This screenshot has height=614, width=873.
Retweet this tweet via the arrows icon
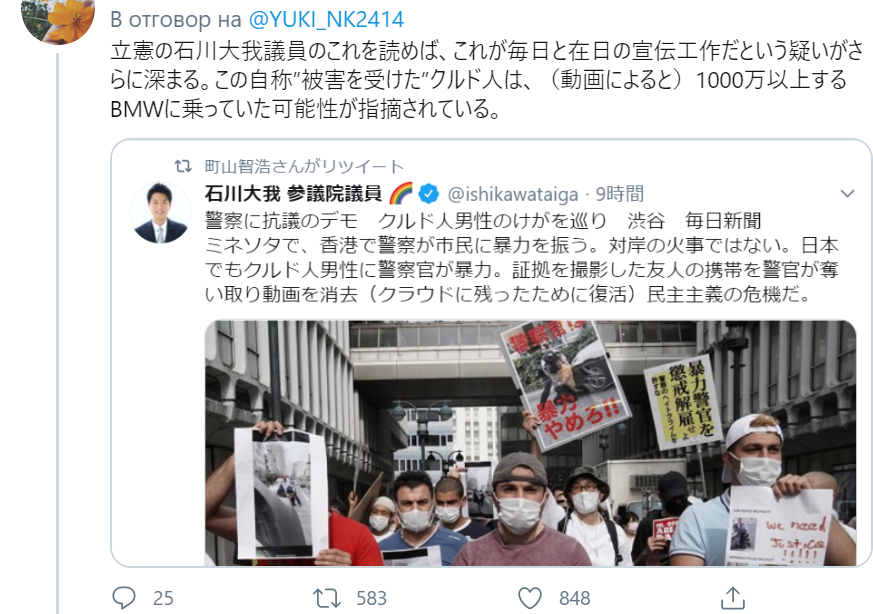[327, 598]
